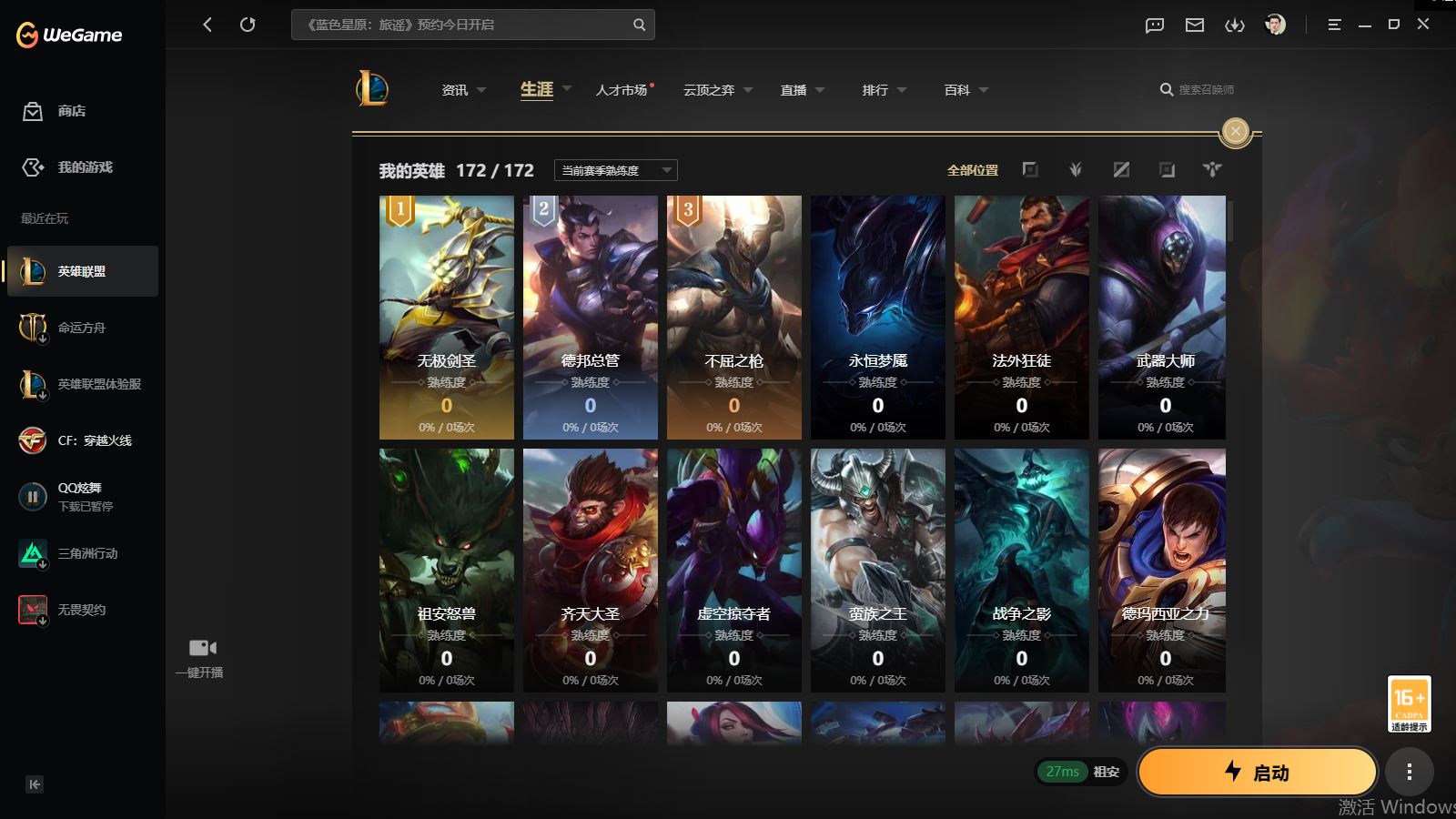Screen dimensions: 1456x819
Task: Open the 无极剑圣 hero card
Action: (447, 318)
